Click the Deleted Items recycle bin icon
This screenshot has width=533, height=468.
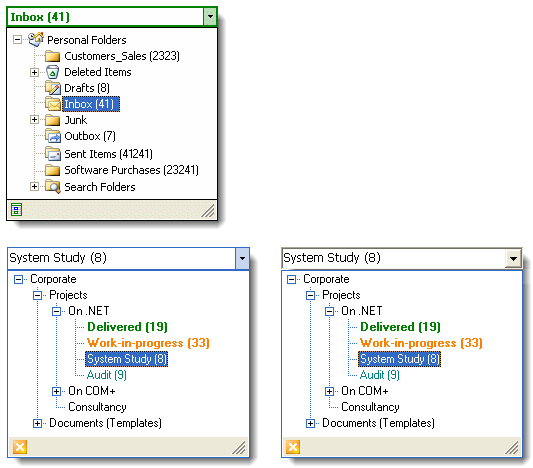[x=52, y=72]
